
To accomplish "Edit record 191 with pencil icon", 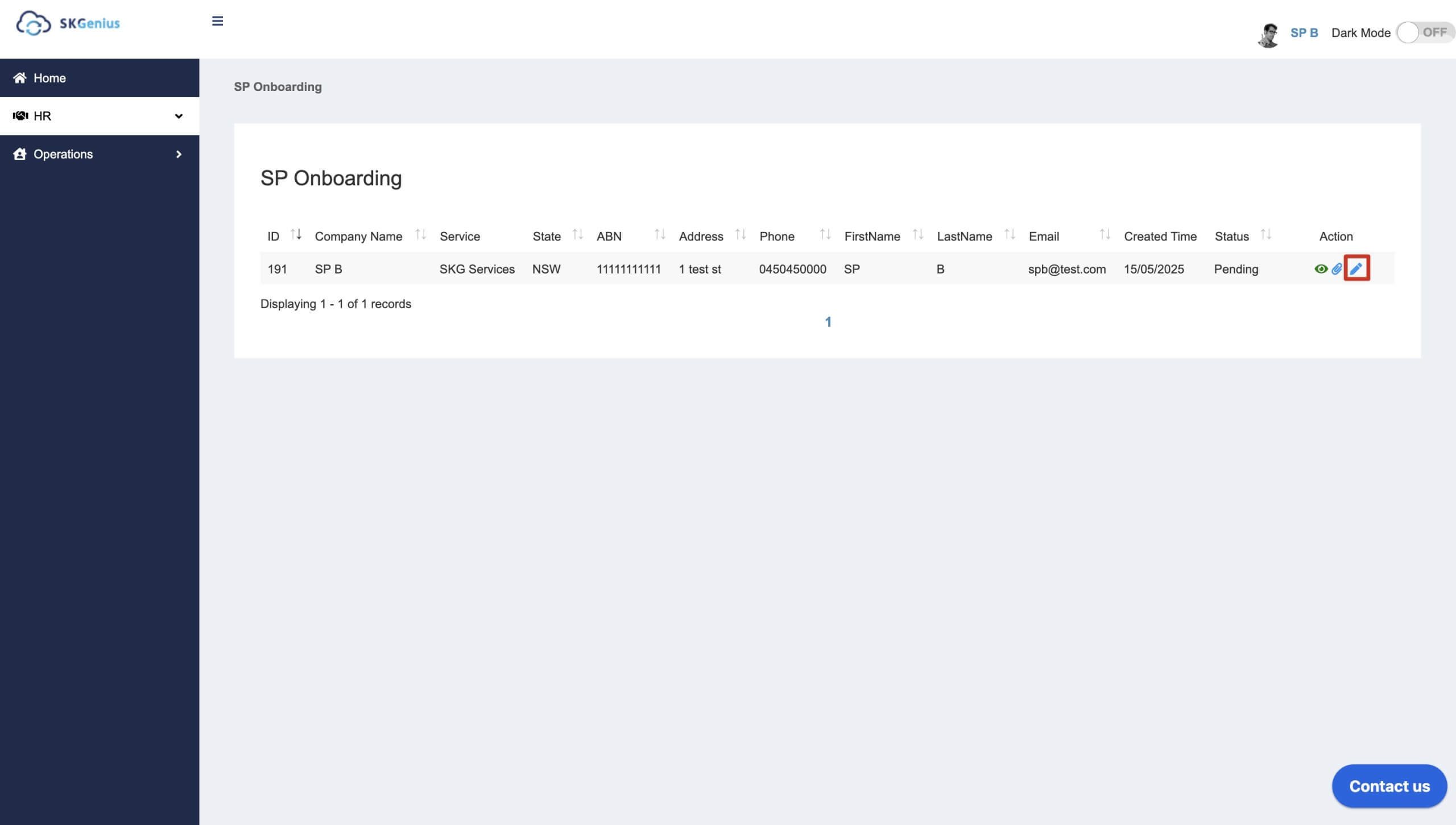I will pyautogui.click(x=1356, y=268).
